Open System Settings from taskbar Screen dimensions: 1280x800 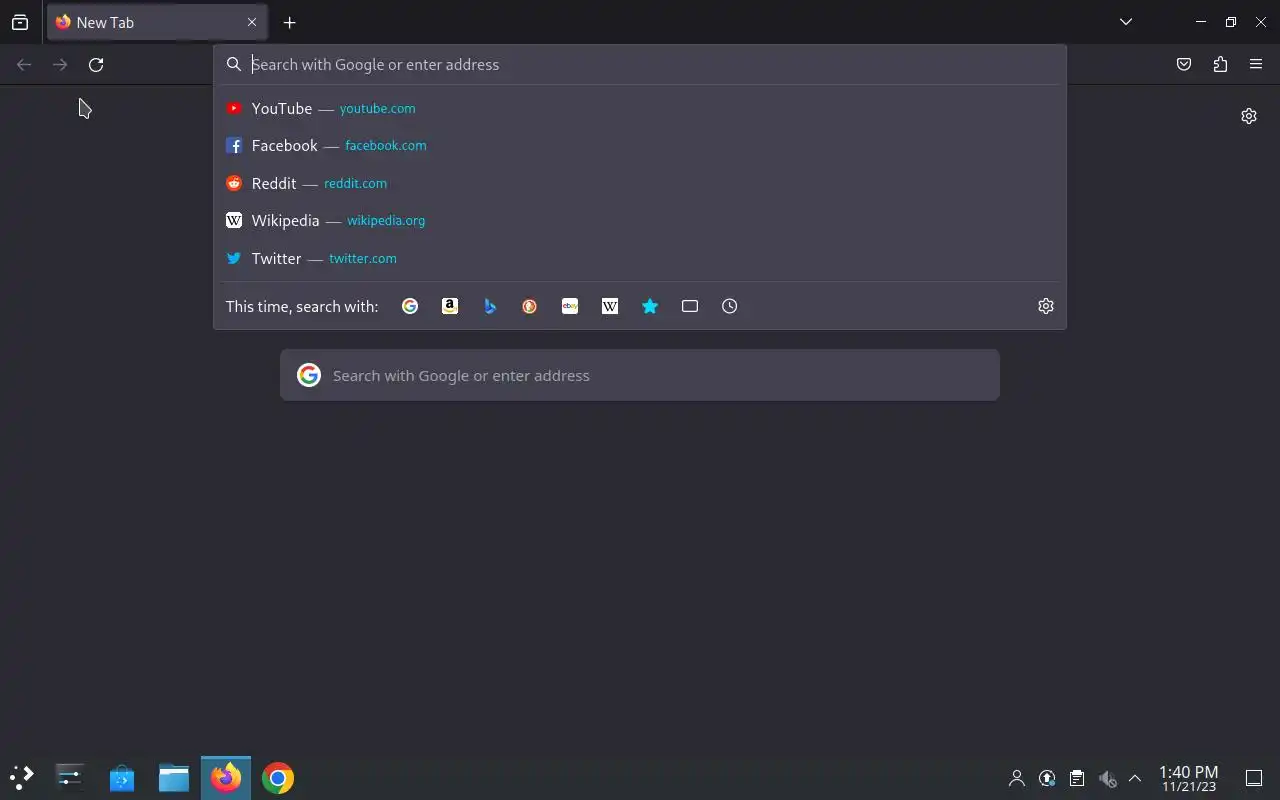pyautogui.click(x=70, y=777)
